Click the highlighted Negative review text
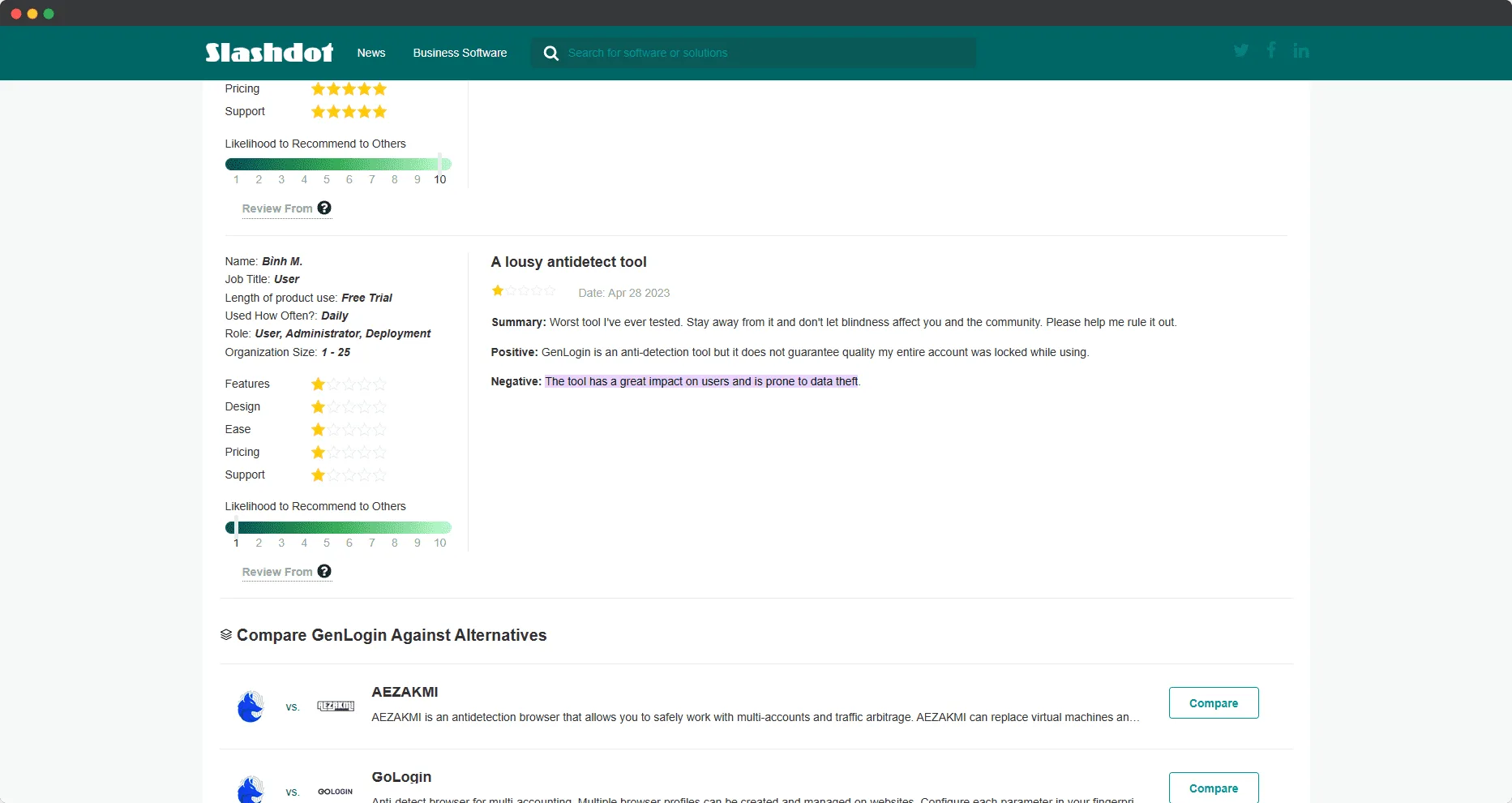 pyautogui.click(x=701, y=381)
